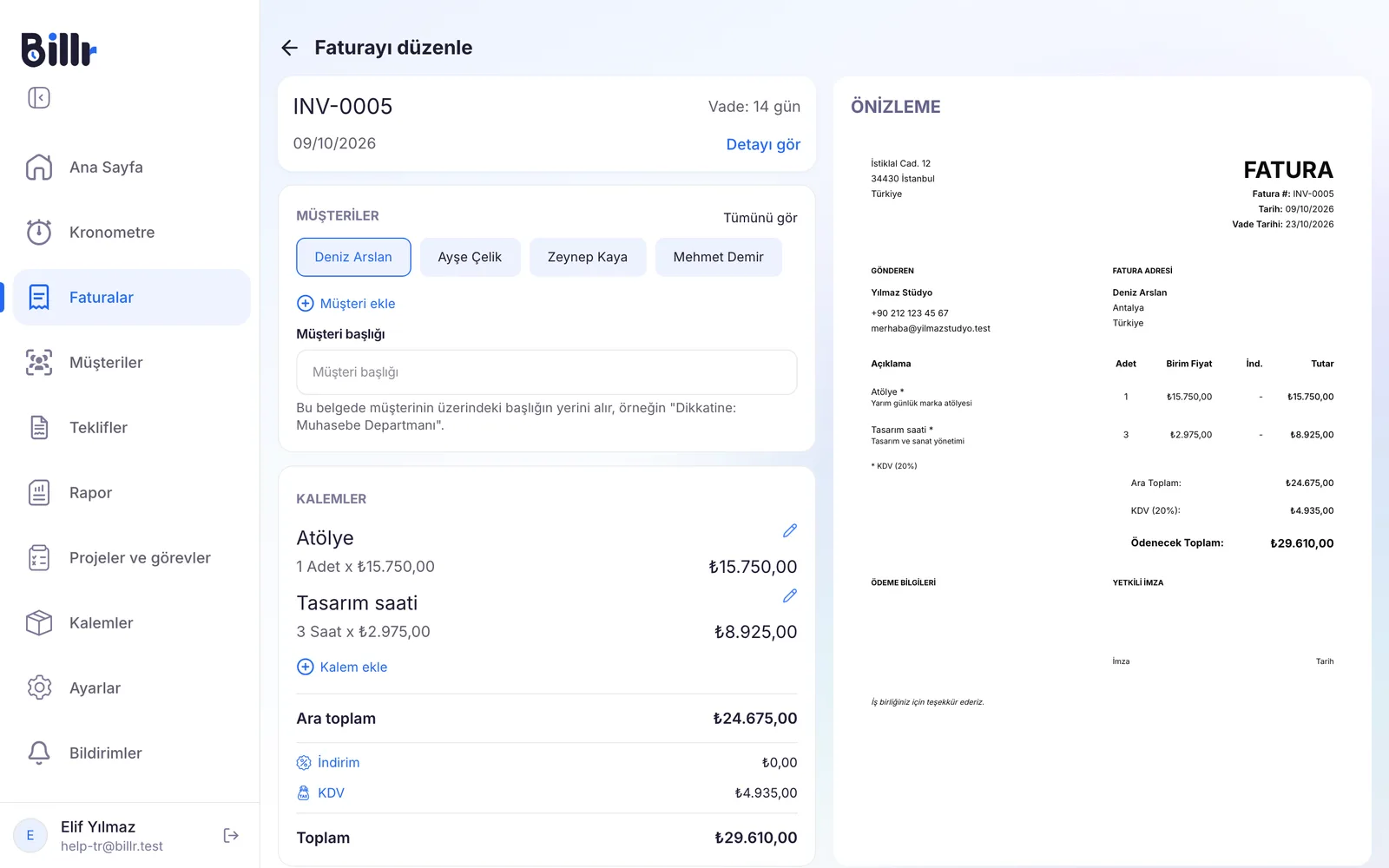The width and height of the screenshot is (1389, 868).
Task: Open the Ayarlar gear icon
Action: (39, 687)
